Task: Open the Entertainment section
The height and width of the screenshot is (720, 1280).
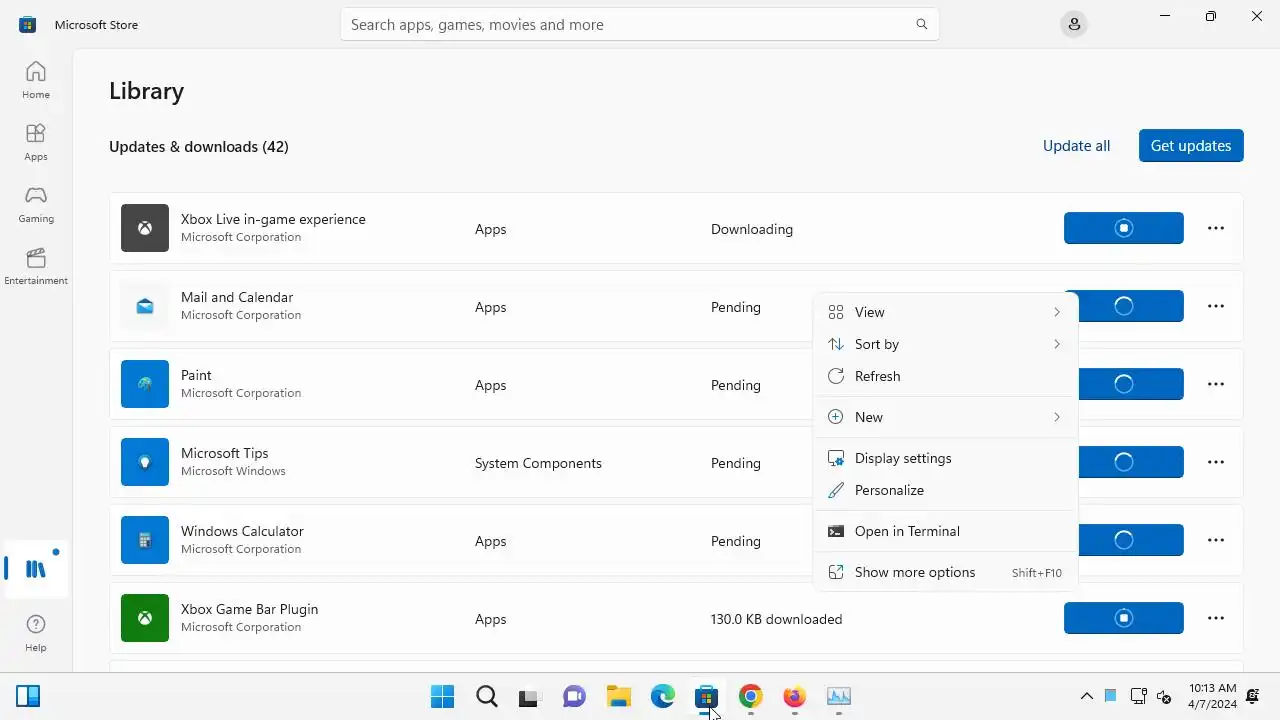Action: [x=36, y=266]
